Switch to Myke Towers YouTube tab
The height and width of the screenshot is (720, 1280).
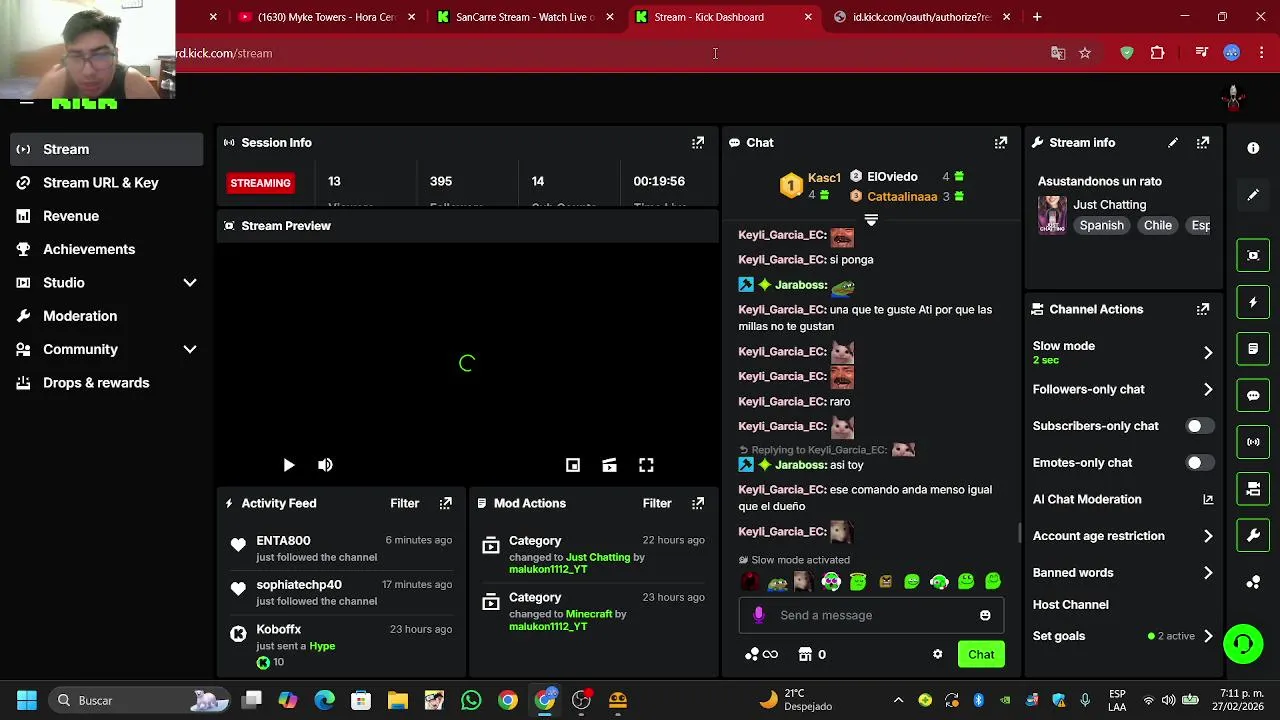[325, 17]
